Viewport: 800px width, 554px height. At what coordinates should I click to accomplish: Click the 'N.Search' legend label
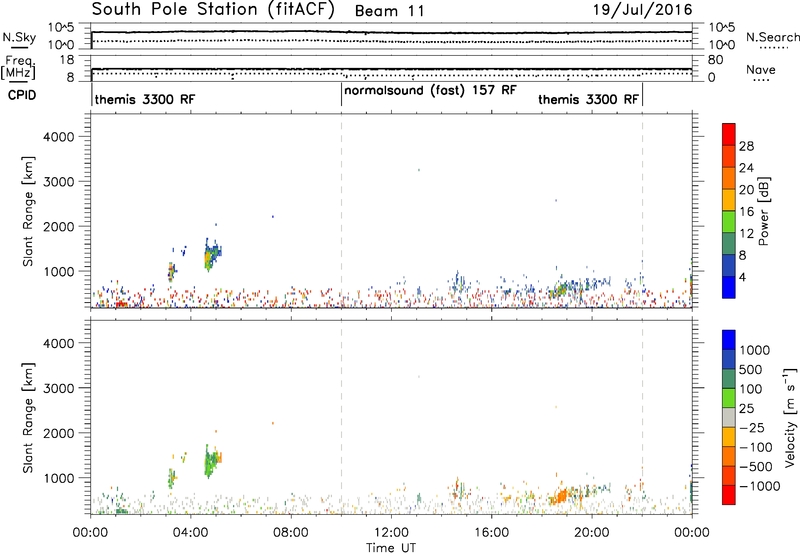pos(772,37)
